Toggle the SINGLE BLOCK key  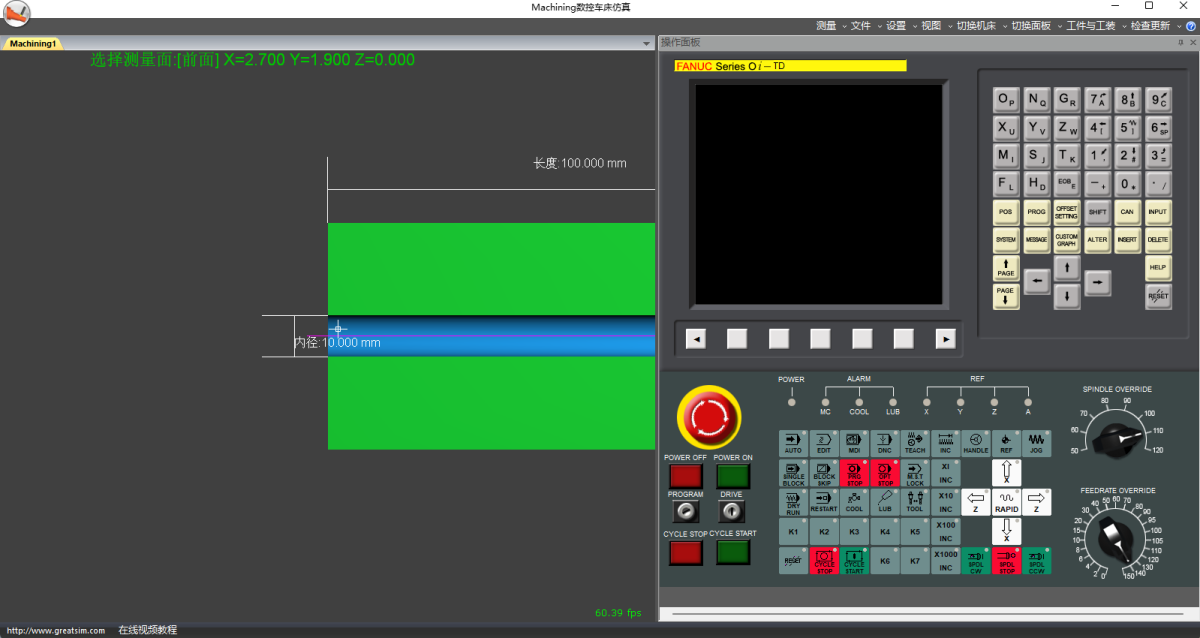(793, 473)
